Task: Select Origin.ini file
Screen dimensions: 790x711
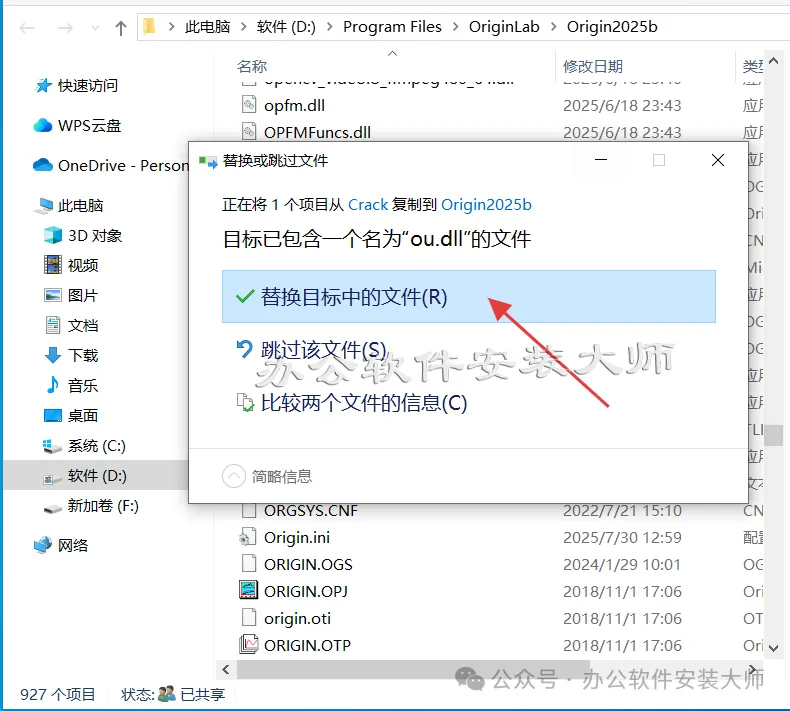Action: [x=297, y=538]
